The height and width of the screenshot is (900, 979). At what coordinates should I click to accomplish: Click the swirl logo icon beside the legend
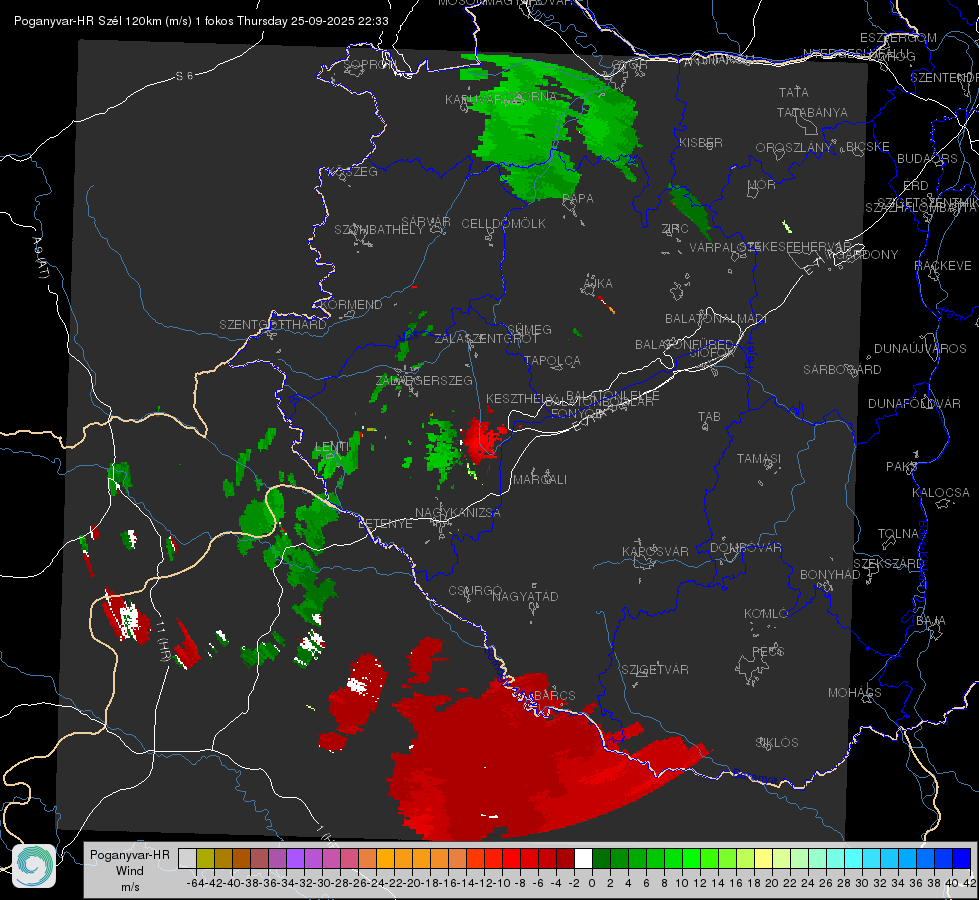coord(34,866)
